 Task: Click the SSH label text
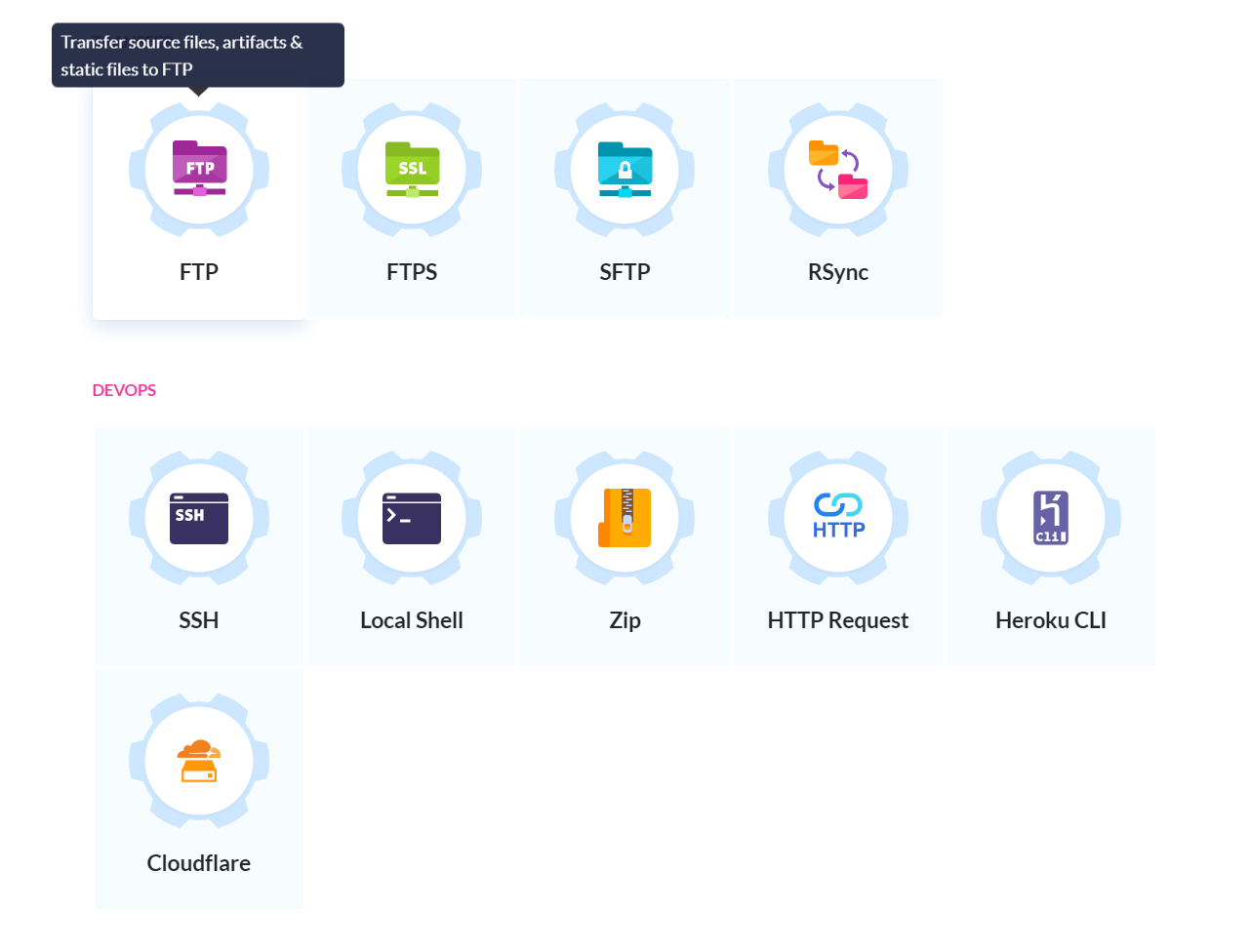[x=199, y=620]
